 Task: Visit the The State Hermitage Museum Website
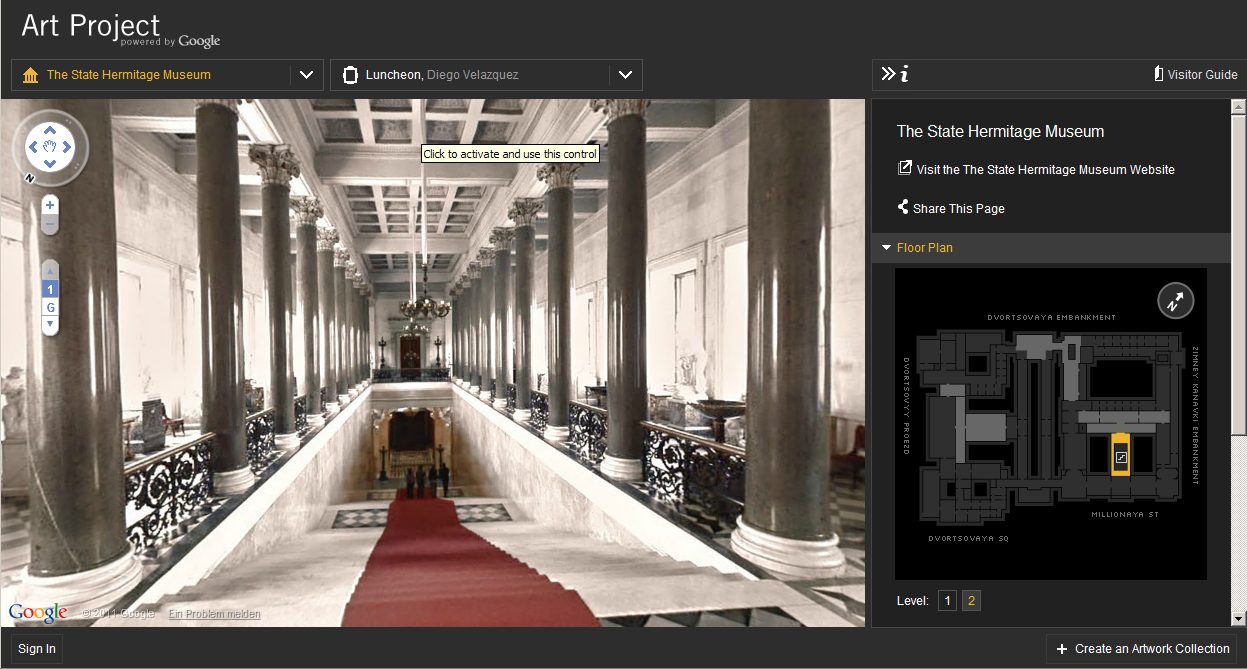pyautogui.click(x=1045, y=170)
